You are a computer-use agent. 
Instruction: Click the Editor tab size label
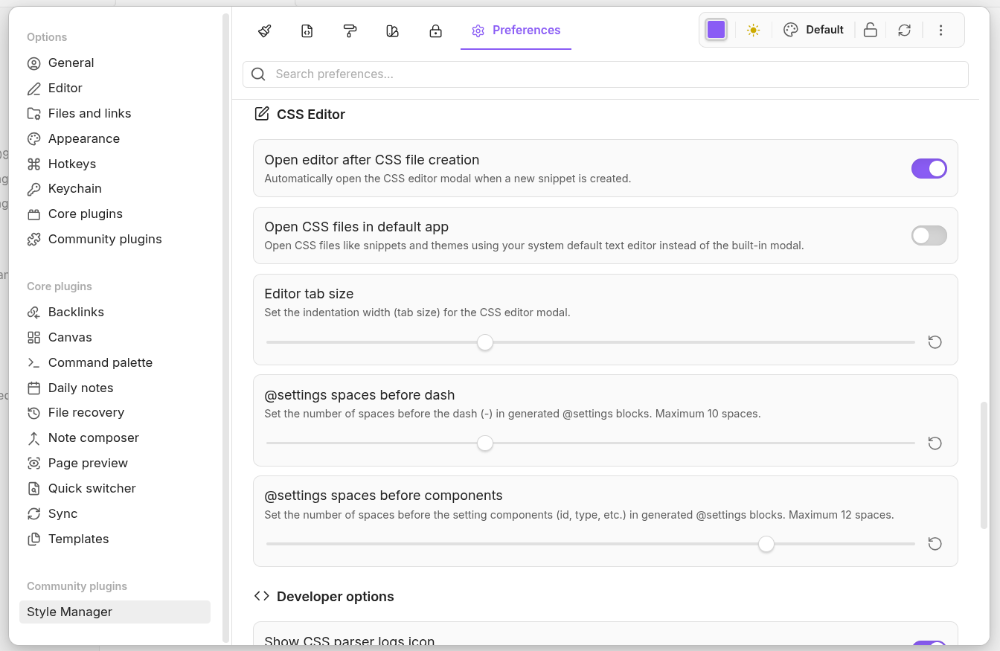309,294
